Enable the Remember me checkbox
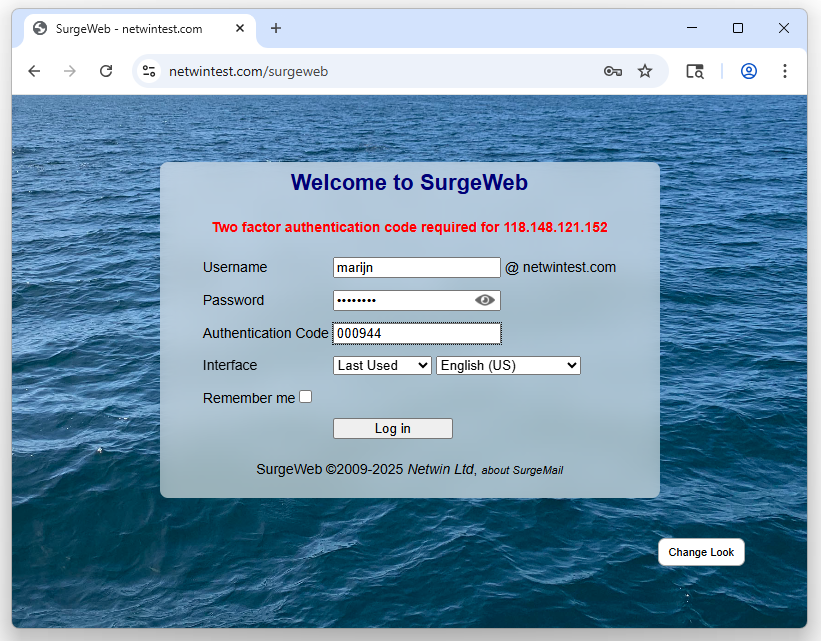 click(x=306, y=397)
